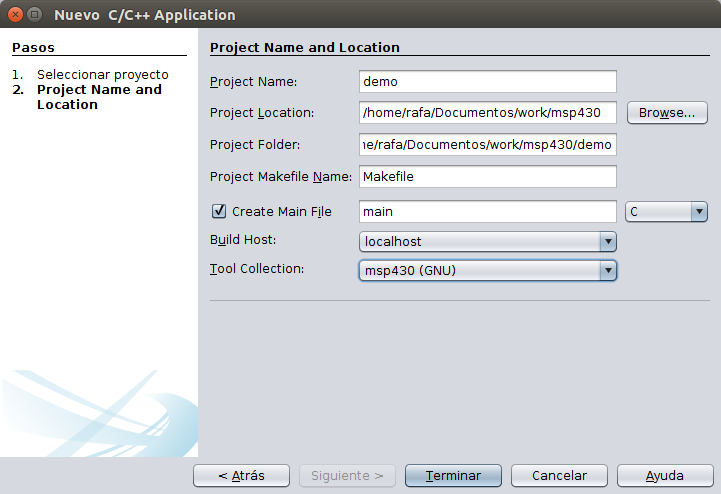Viewport: 721px width, 494px height.
Task: Expand the Build Host localhost dropdown
Action: point(487,241)
